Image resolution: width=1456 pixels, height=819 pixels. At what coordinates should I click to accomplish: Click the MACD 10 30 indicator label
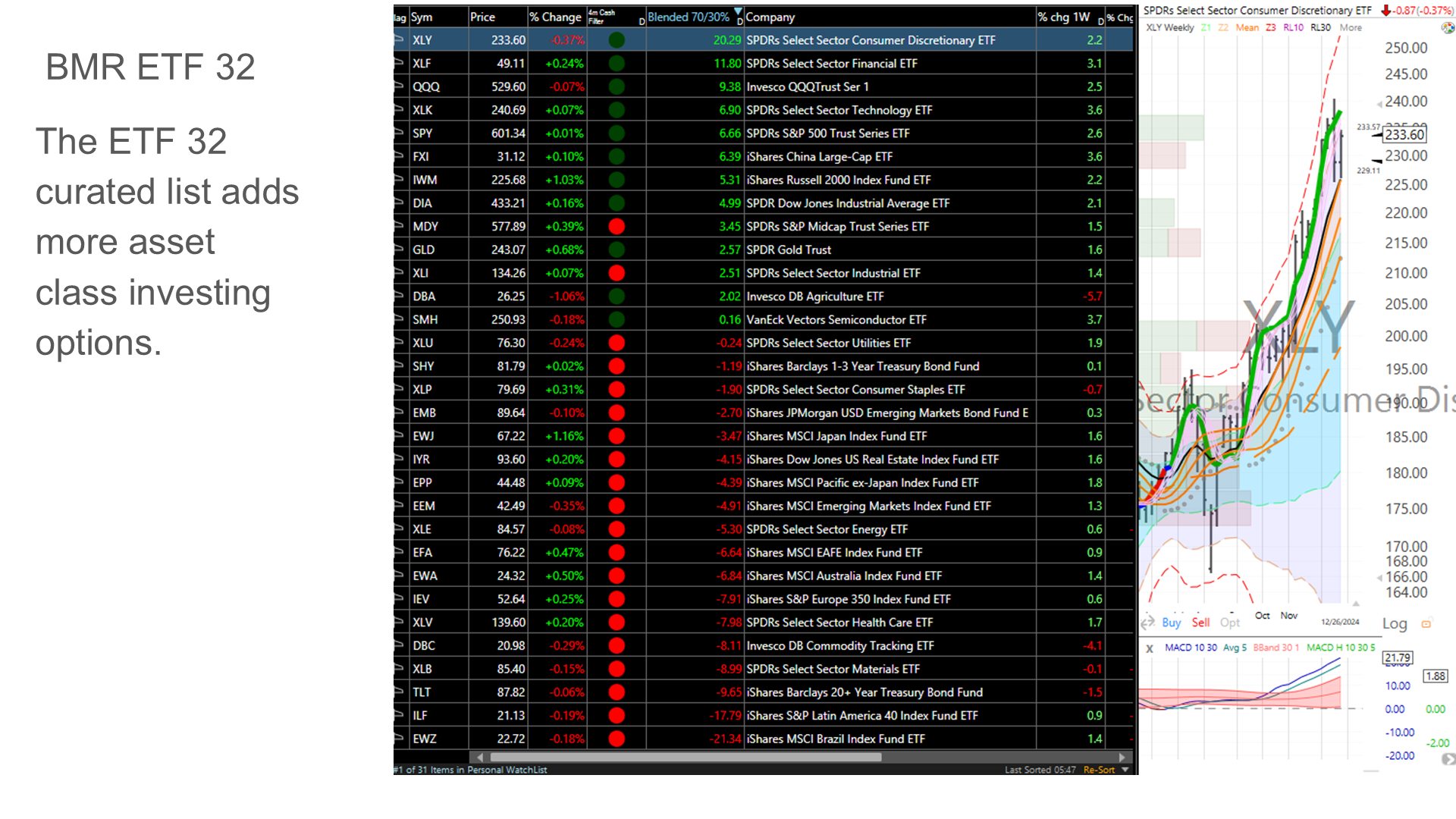(x=1191, y=648)
